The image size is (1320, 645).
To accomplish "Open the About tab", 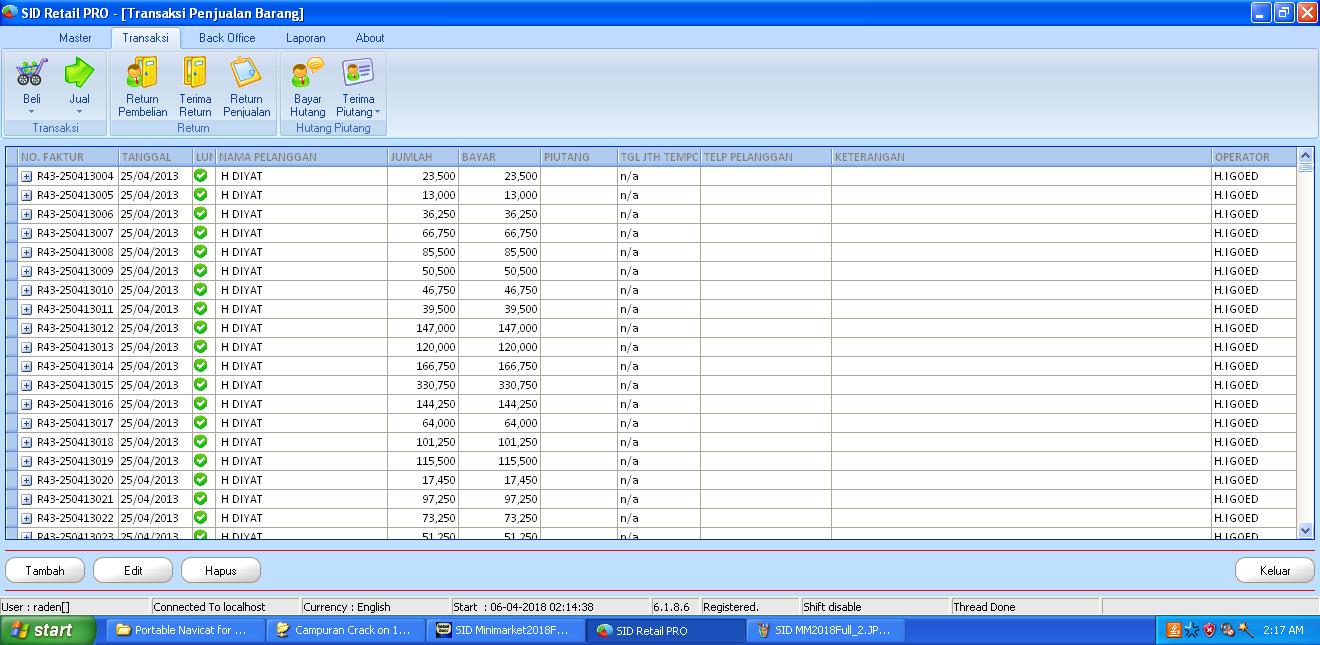I will pyautogui.click(x=370, y=38).
